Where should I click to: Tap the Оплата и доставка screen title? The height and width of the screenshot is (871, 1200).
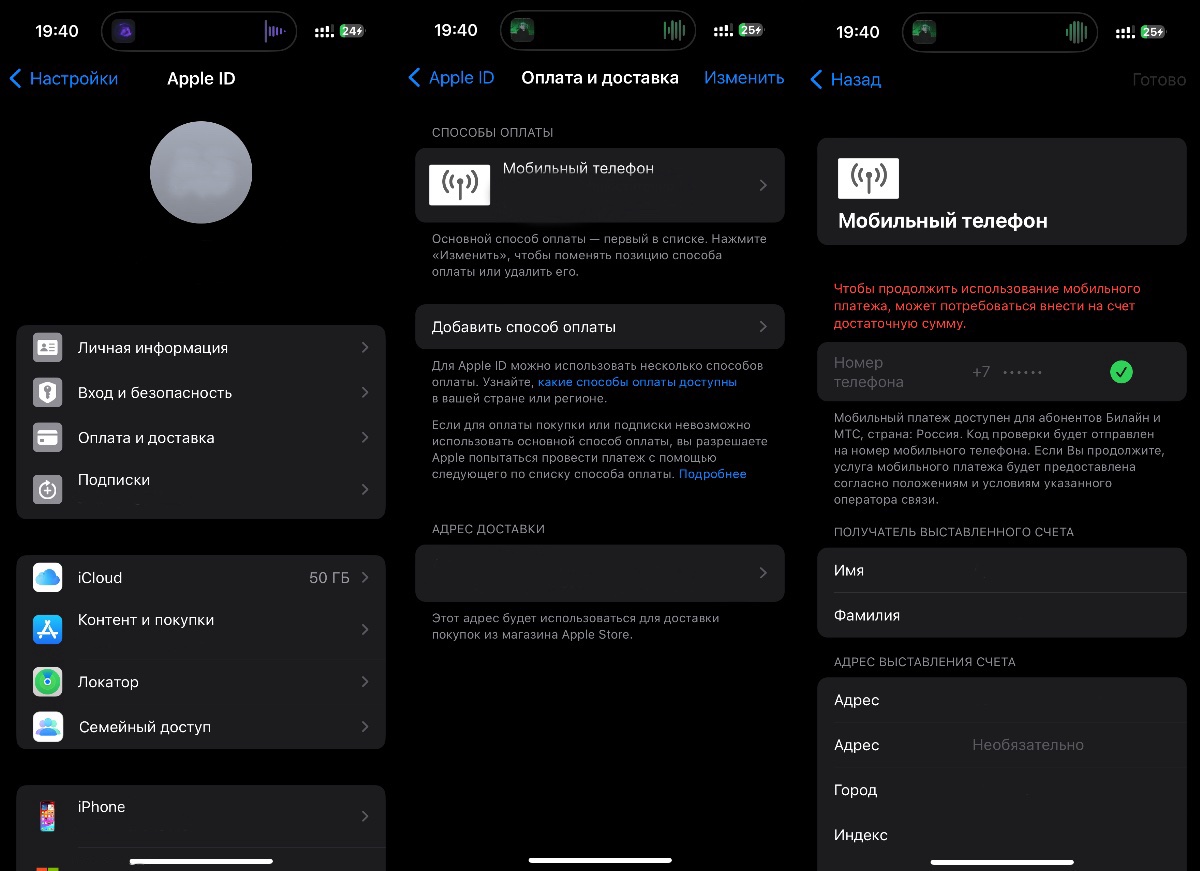(600, 78)
